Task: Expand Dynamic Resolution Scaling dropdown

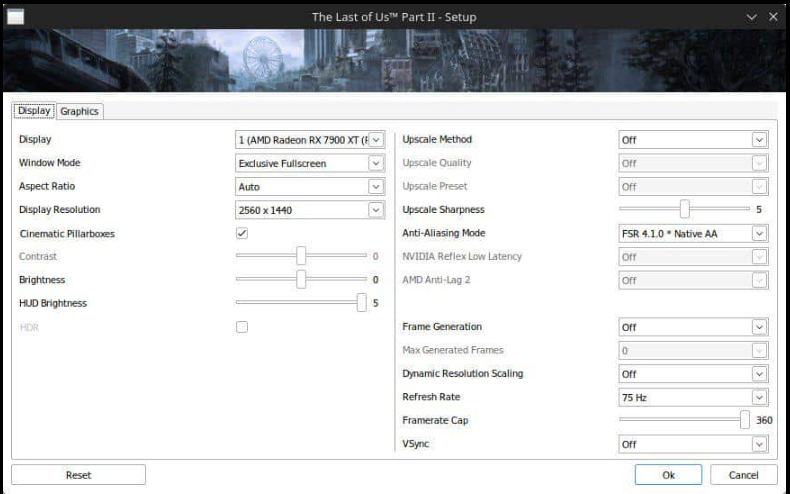Action: pyautogui.click(x=693, y=374)
